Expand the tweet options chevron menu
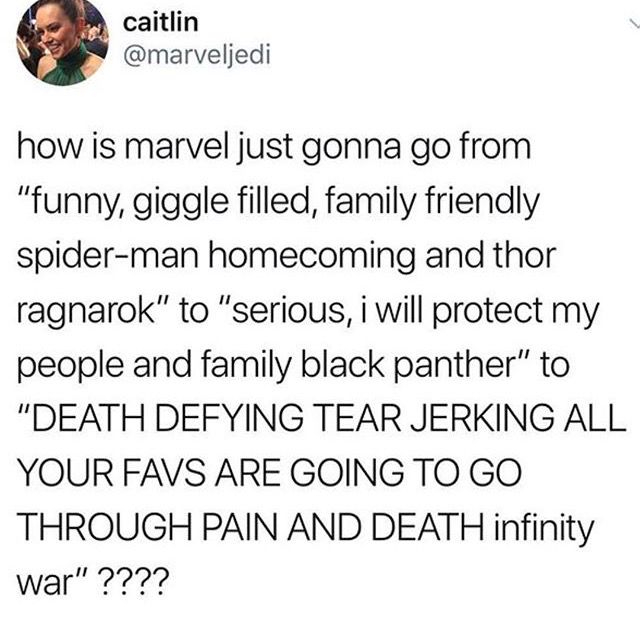The image size is (640, 636). (x=633, y=24)
